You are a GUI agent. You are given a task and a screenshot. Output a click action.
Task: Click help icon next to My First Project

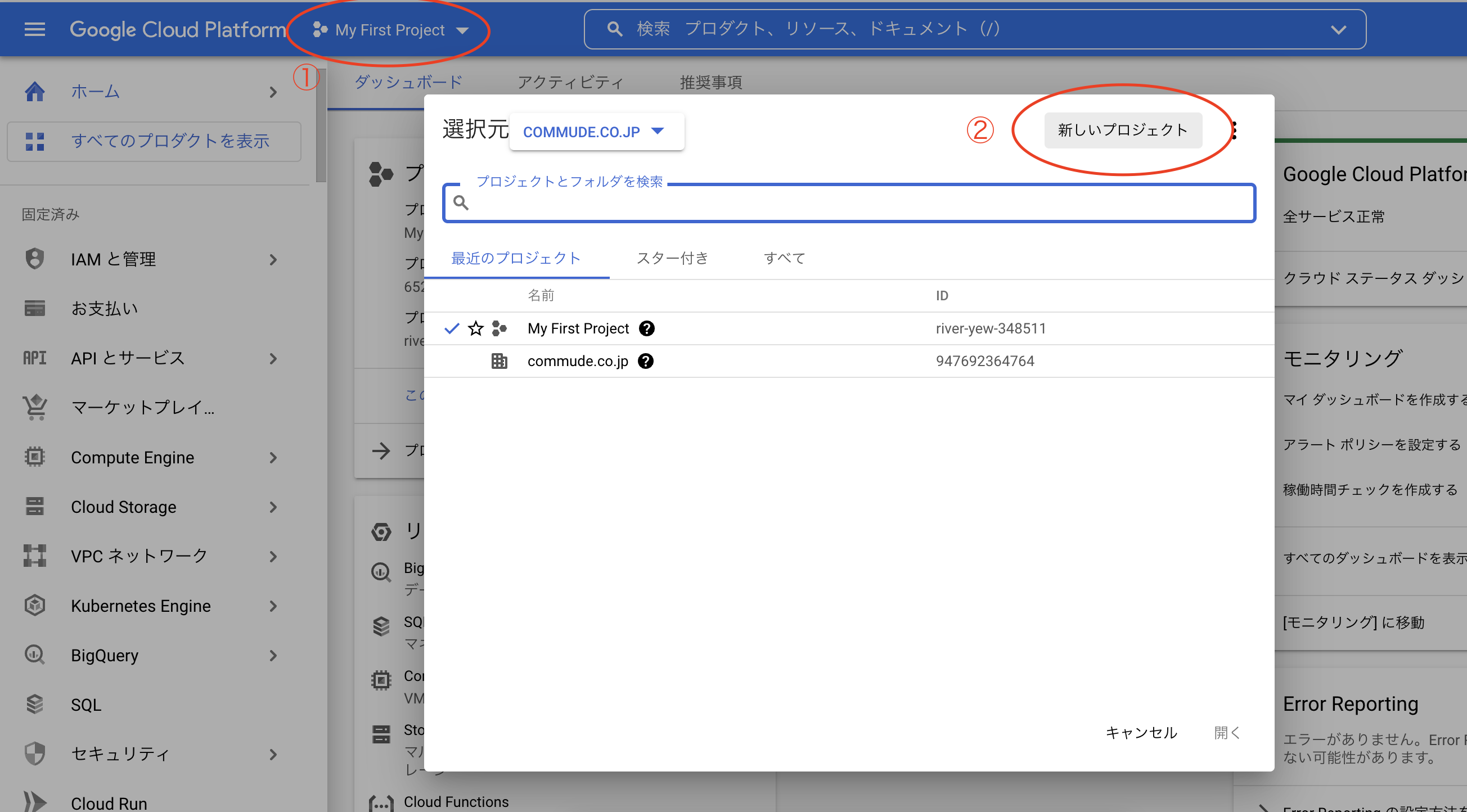click(x=646, y=328)
